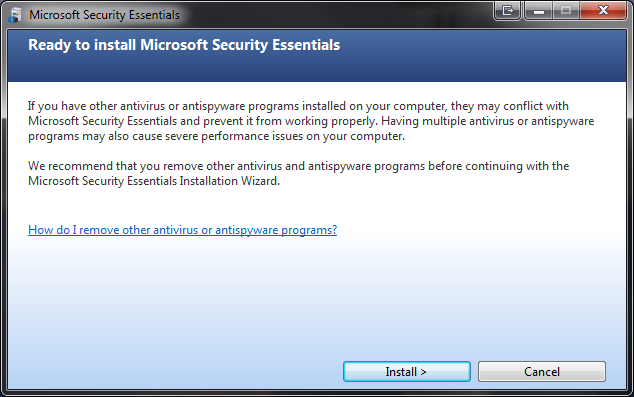
Task: Cancel the Security Essentials installation
Action: coord(542,371)
